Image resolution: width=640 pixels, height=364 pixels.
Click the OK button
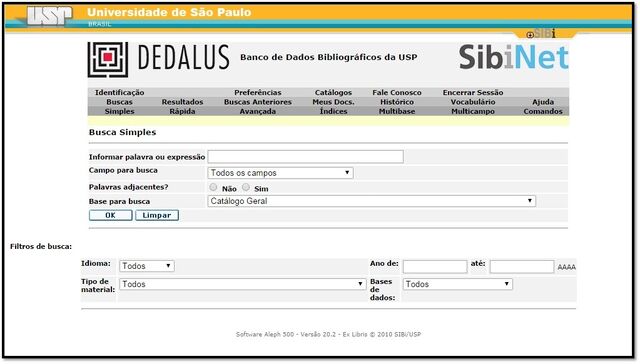point(111,215)
